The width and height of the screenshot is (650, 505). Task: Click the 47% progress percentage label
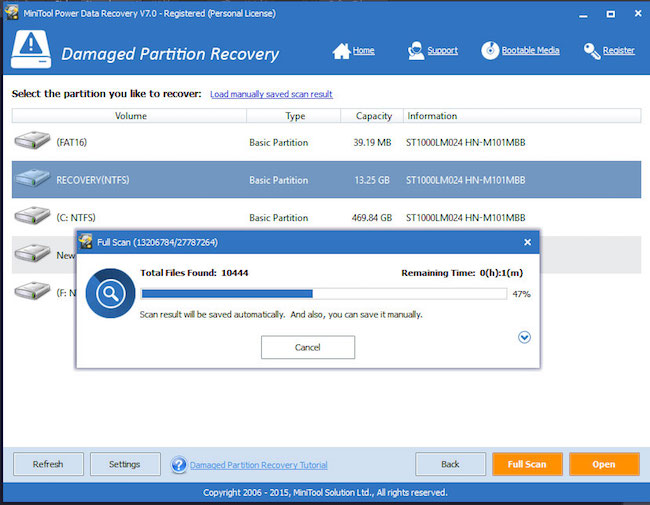point(521,294)
